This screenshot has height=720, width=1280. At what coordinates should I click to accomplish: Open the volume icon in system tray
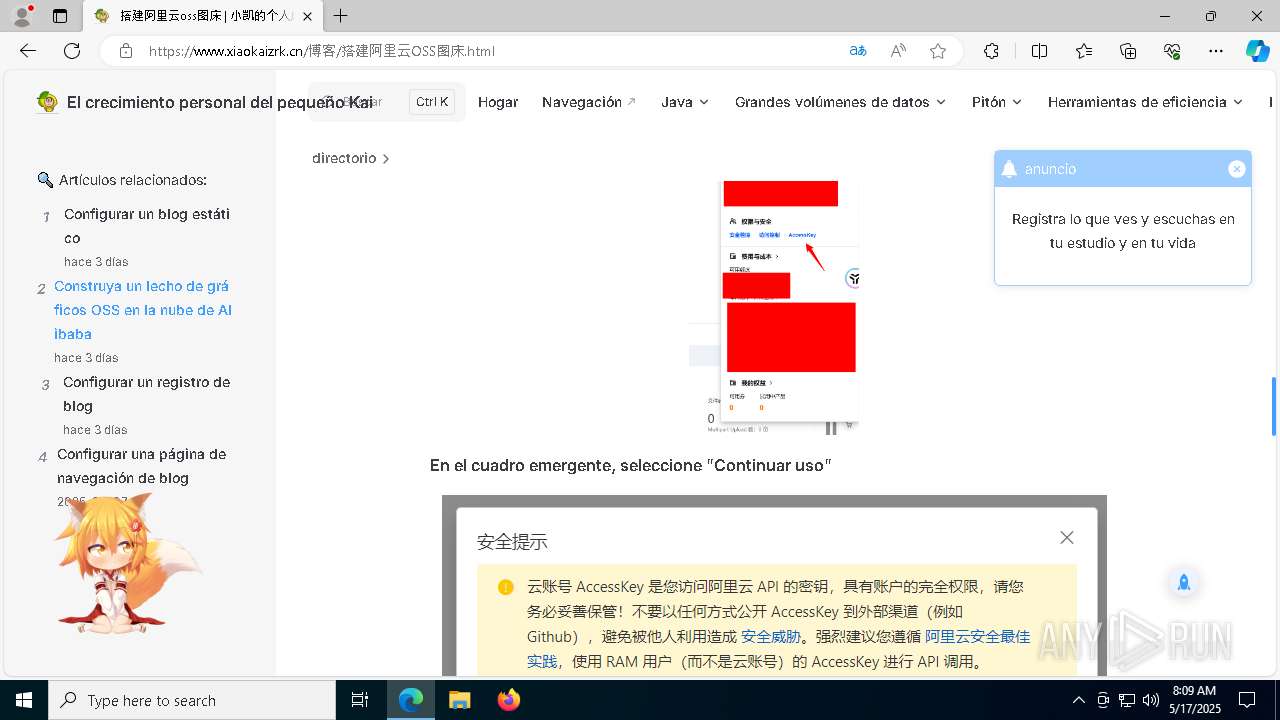click(1151, 700)
